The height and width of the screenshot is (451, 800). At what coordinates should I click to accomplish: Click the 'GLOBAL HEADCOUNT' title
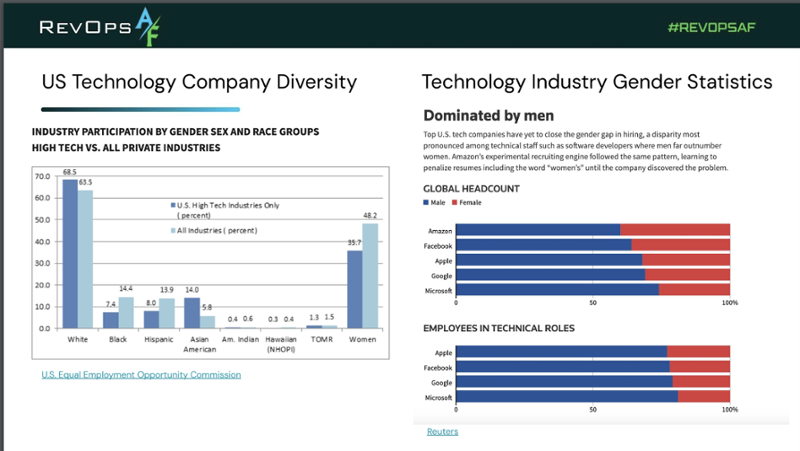pos(471,189)
